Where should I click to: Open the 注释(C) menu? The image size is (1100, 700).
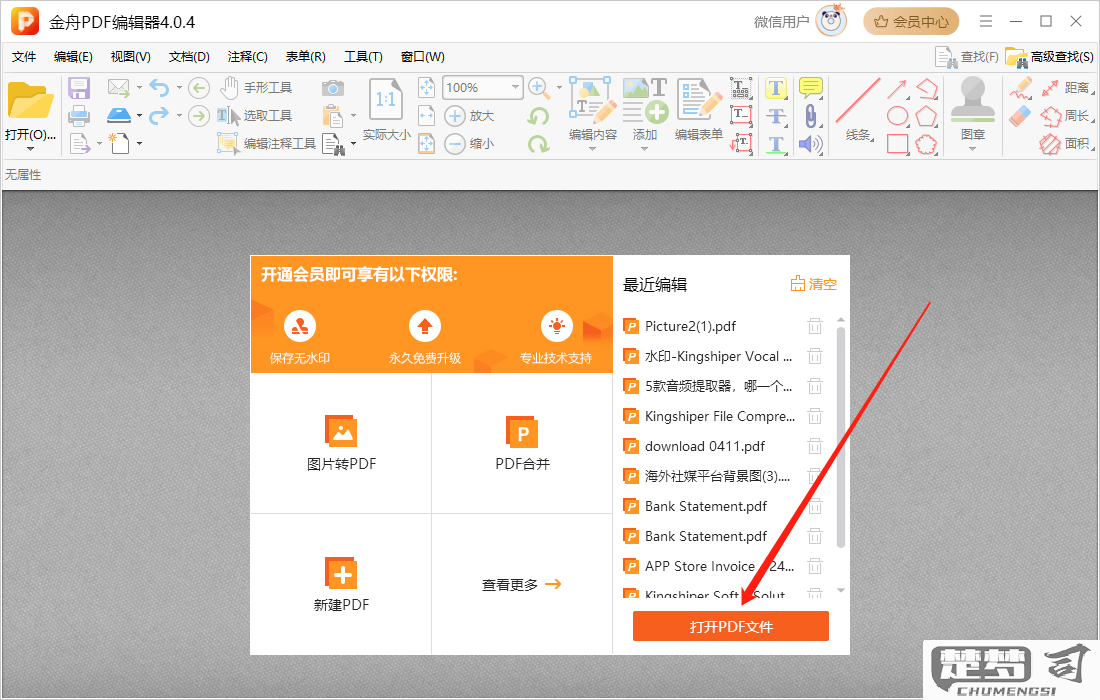tap(248, 57)
